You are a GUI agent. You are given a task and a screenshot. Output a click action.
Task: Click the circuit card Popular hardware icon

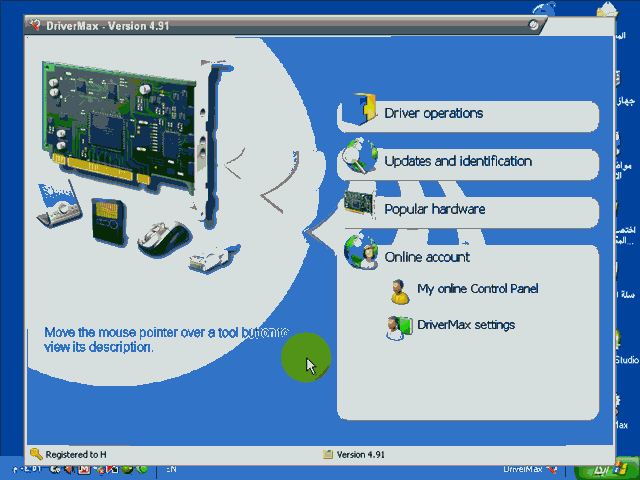point(359,202)
